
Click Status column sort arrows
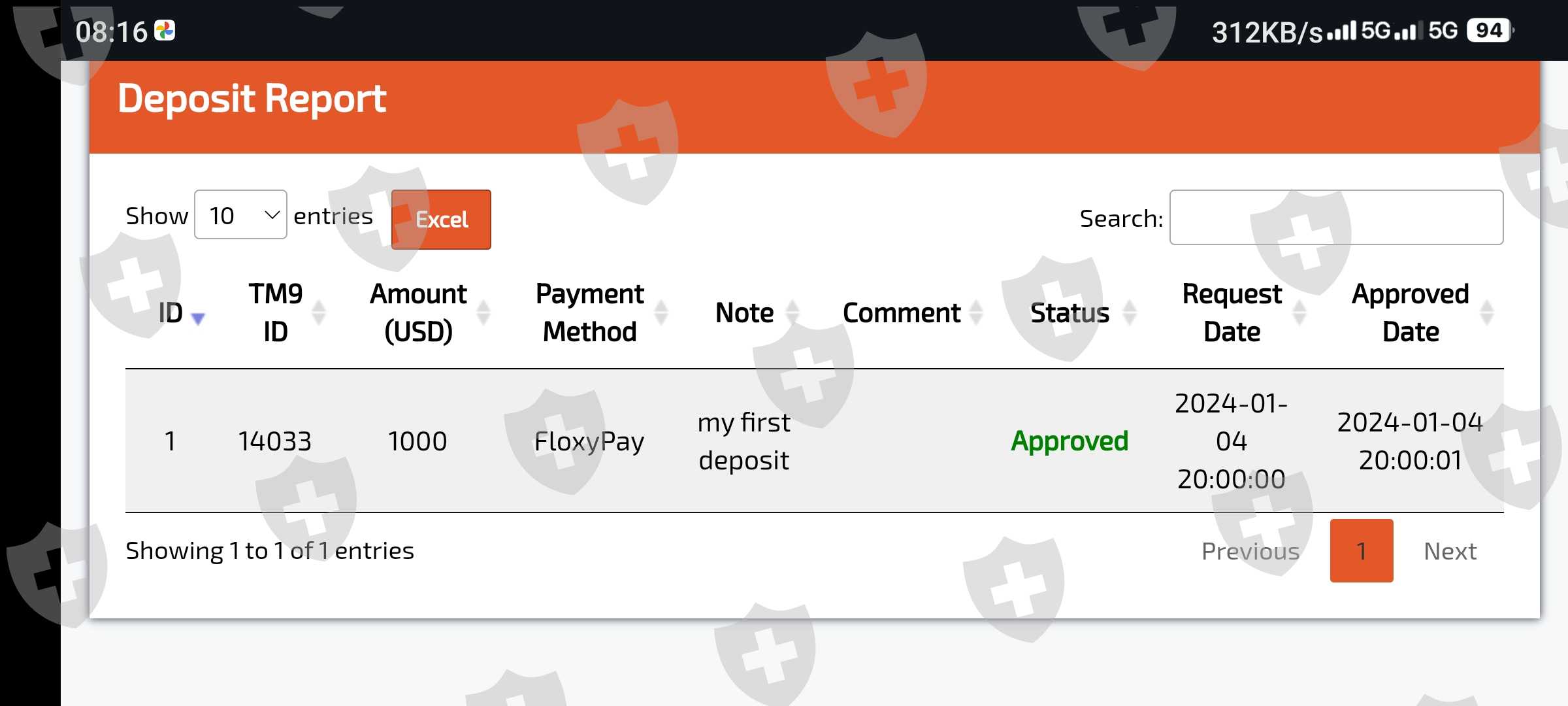pyautogui.click(x=1129, y=312)
